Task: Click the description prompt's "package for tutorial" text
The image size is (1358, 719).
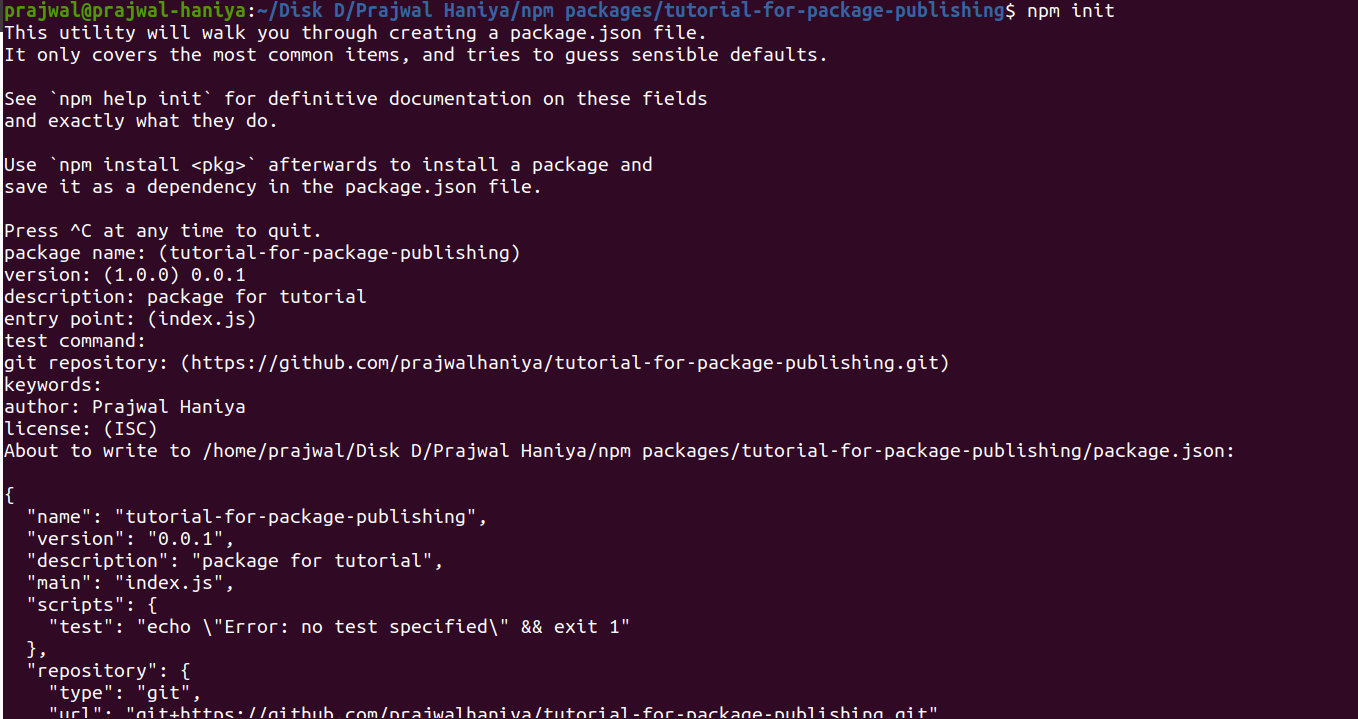Action: tap(257, 297)
